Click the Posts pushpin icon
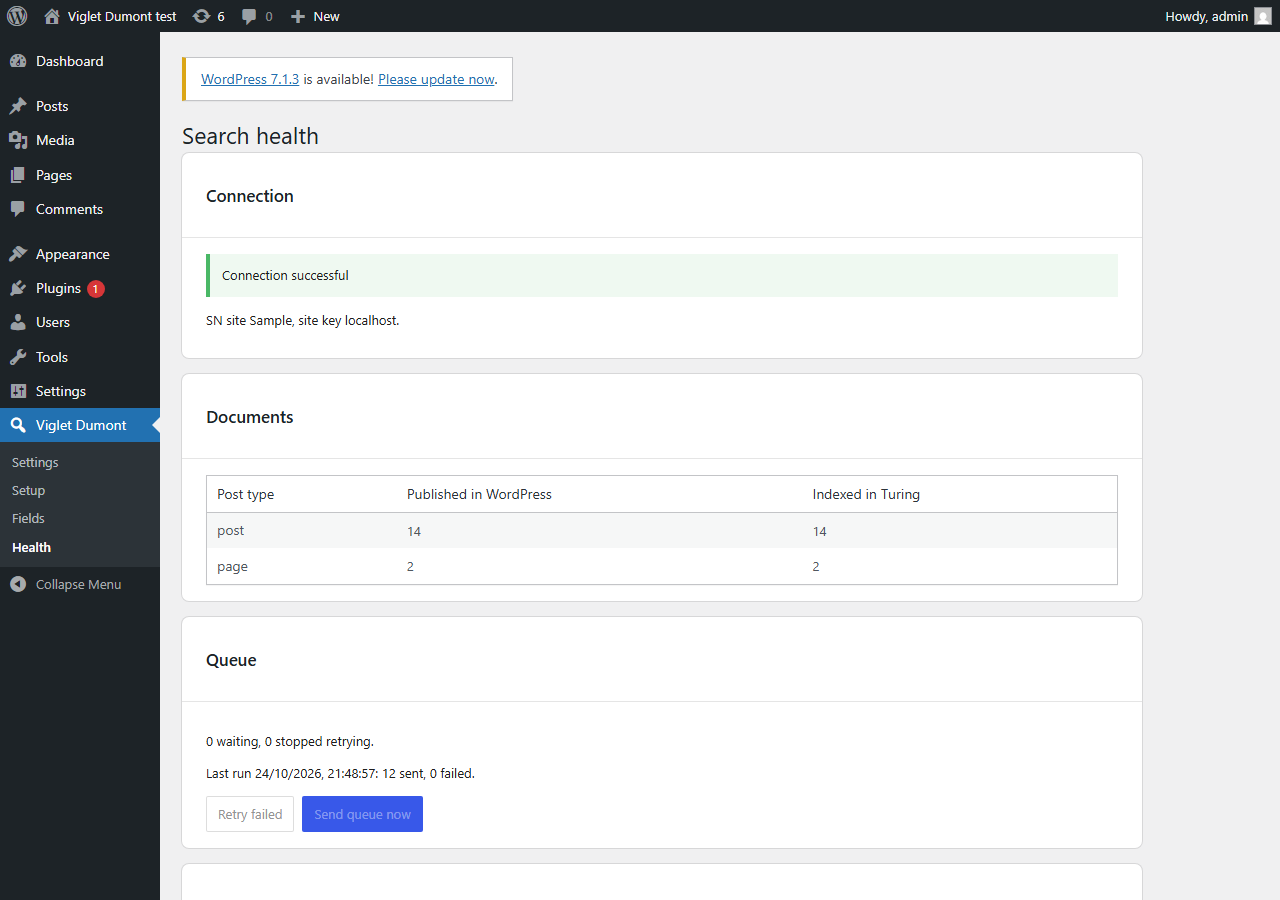This screenshot has width=1280, height=900. pyautogui.click(x=18, y=106)
